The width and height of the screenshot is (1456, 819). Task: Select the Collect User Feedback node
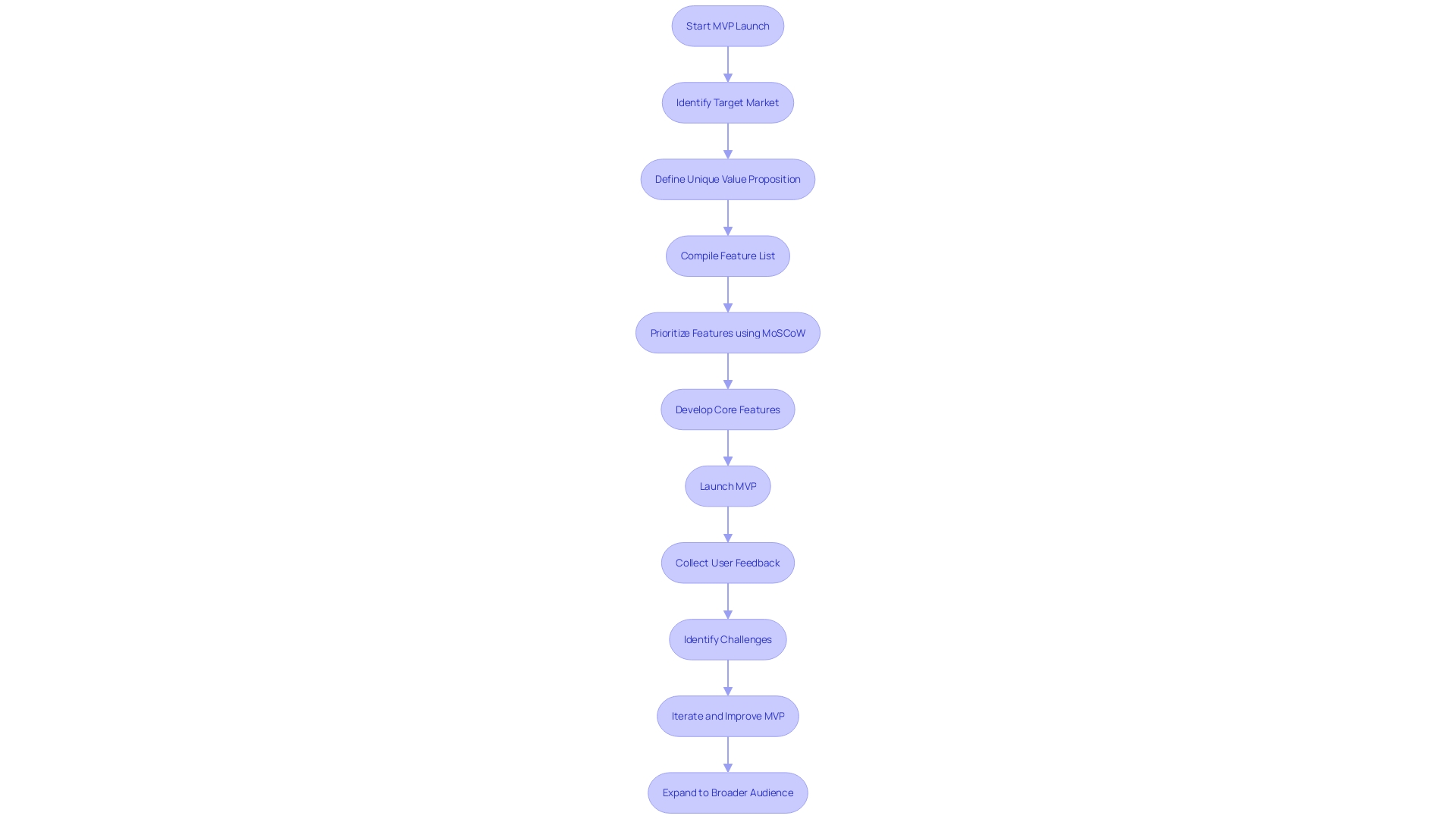(728, 562)
